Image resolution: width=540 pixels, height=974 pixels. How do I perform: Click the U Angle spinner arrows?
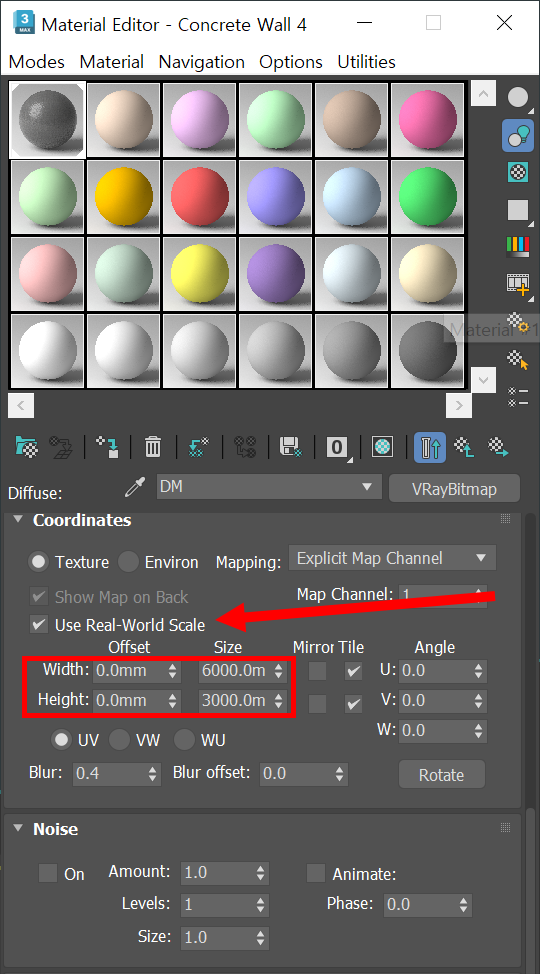click(478, 671)
